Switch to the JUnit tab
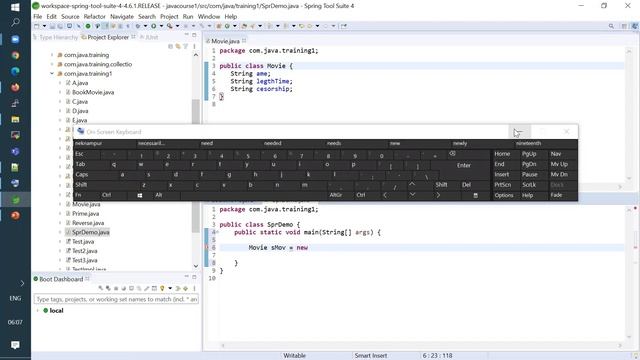 149,37
